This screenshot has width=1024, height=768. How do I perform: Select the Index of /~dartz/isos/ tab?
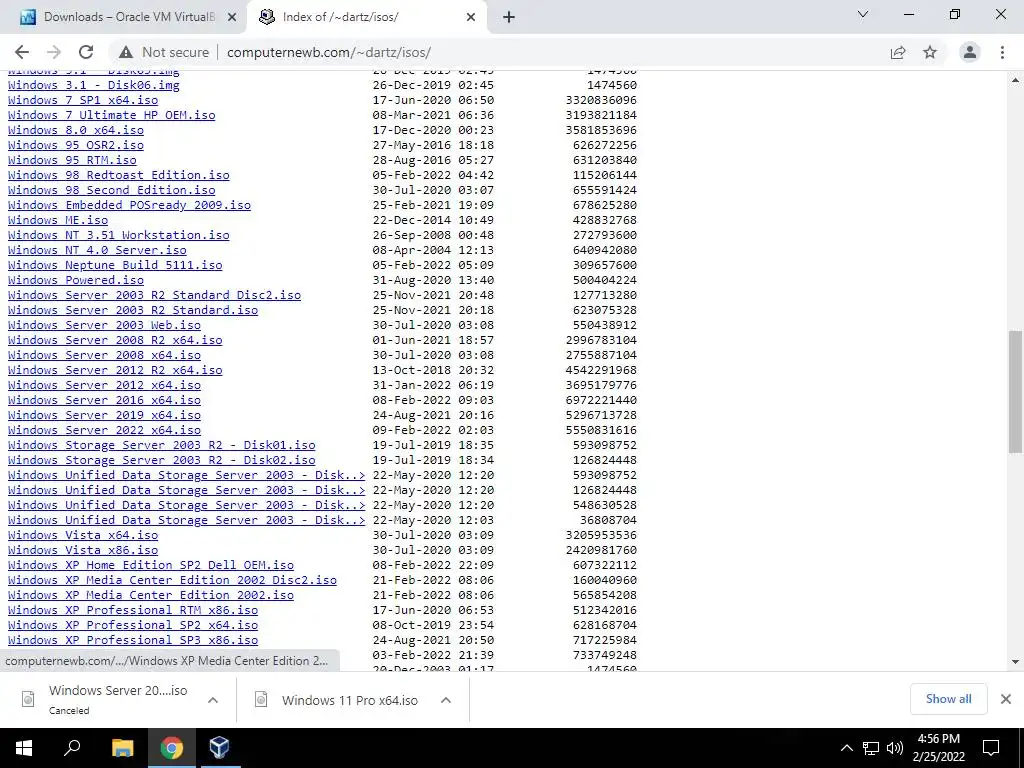coord(367,17)
